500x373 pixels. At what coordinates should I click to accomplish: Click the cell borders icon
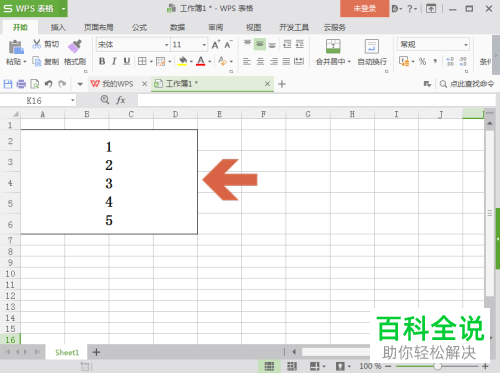coord(142,61)
